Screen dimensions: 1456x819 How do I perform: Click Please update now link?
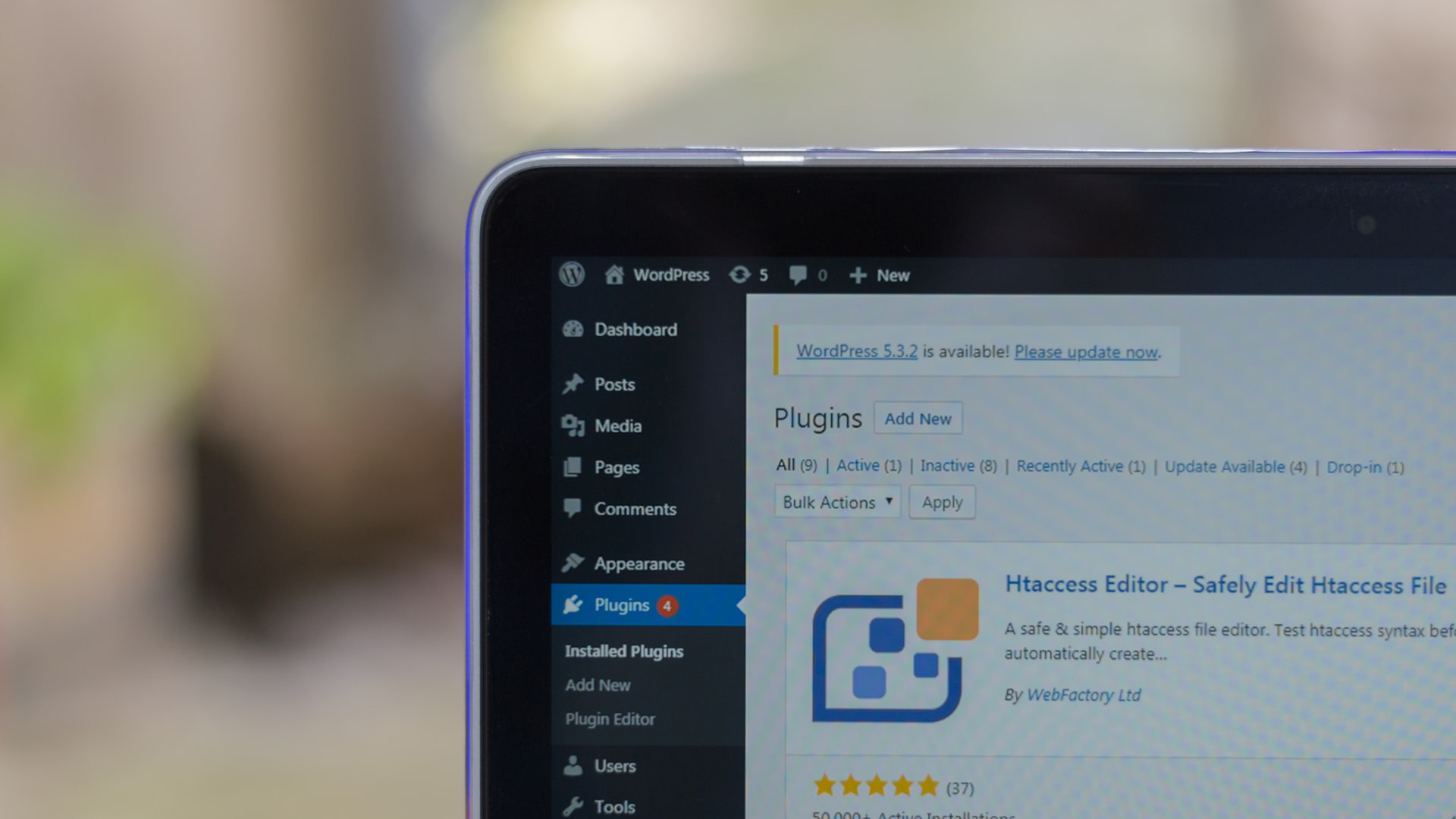[1085, 351]
